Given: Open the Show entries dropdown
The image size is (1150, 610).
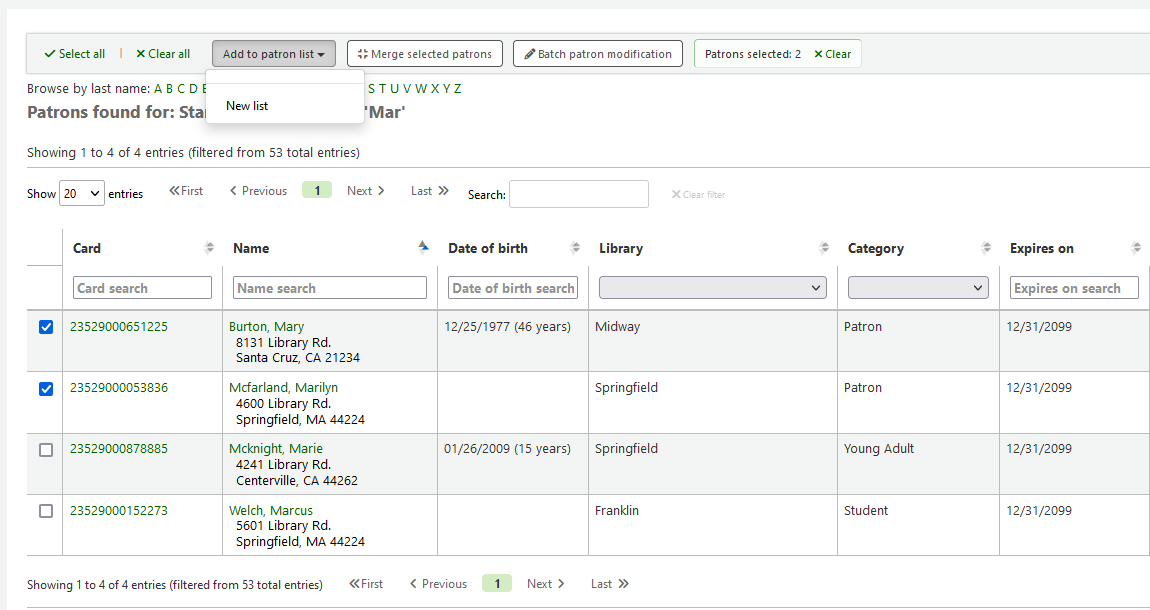Looking at the screenshot, I should pos(81,193).
